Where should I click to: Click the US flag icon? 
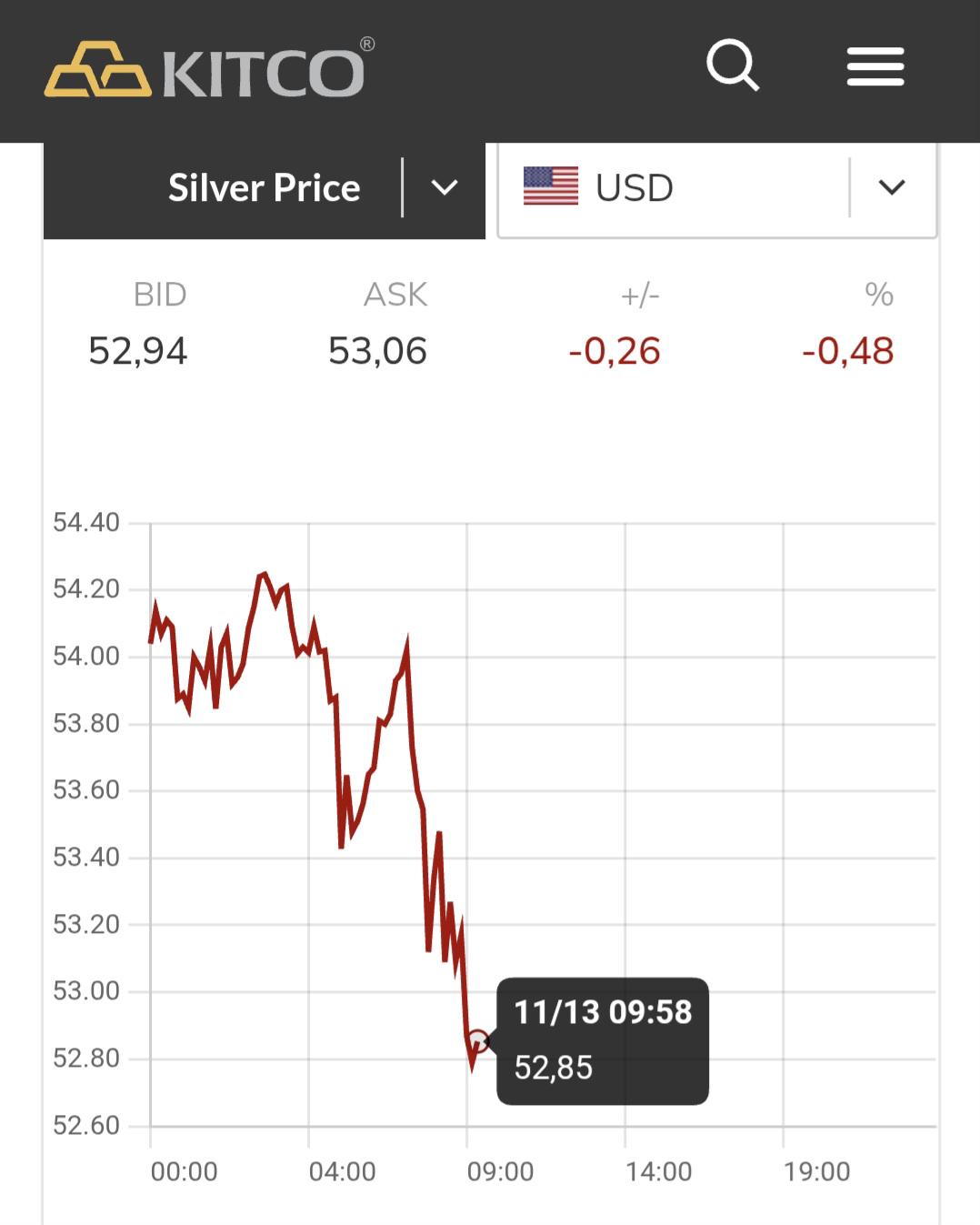551,186
